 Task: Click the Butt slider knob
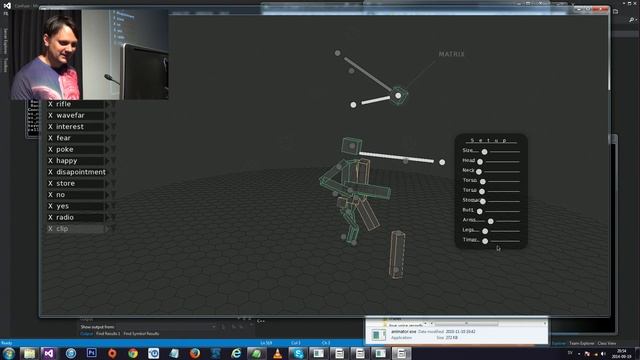480,211
